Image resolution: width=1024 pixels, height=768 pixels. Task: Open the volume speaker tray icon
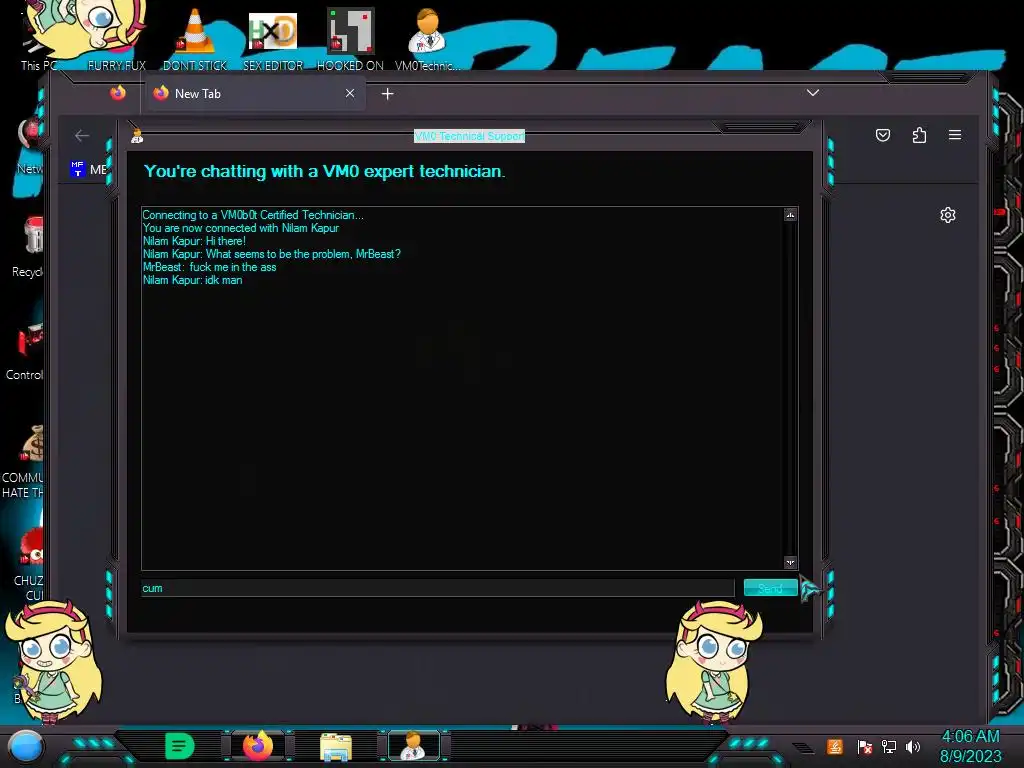(913, 746)
